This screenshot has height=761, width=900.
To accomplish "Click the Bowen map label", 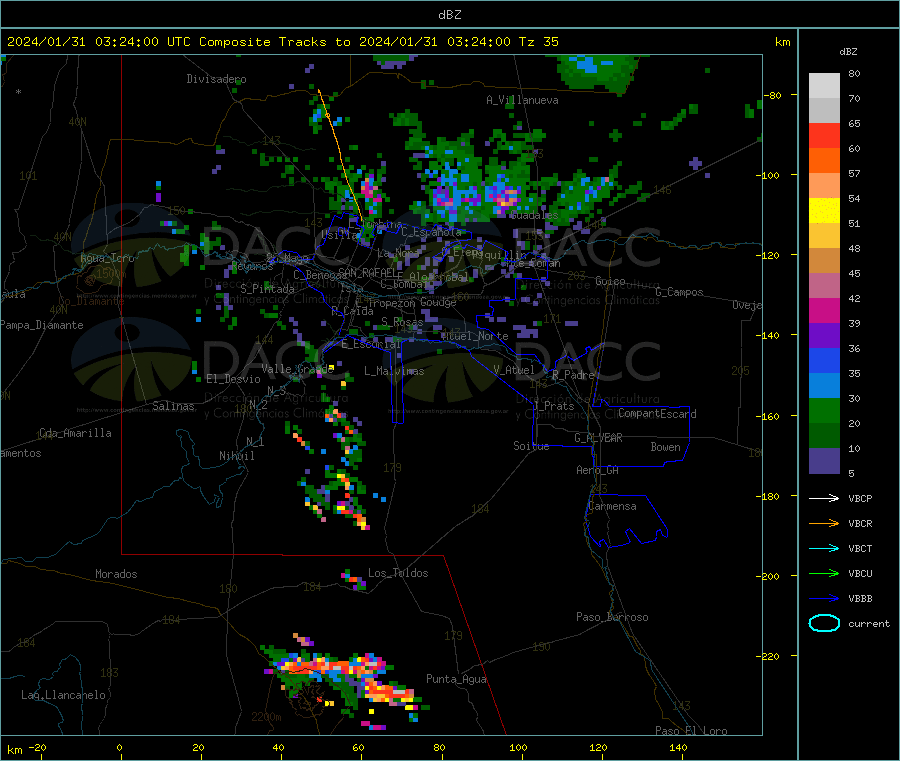I will [x=666, y=447].
